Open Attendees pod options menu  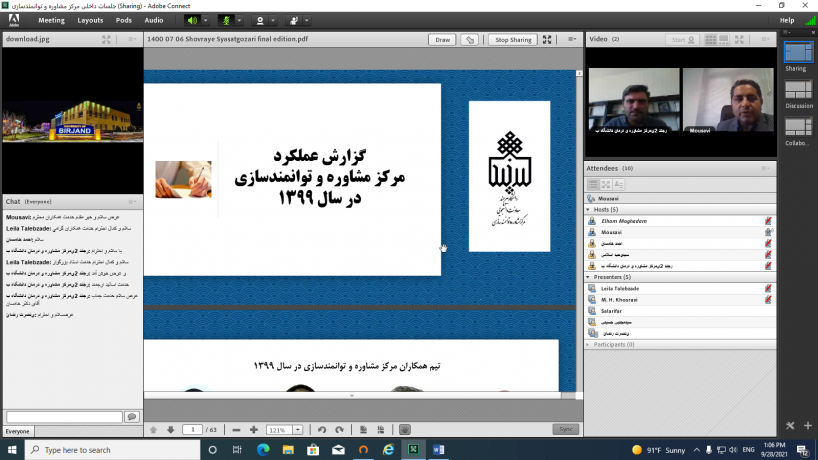coord(765,168)
